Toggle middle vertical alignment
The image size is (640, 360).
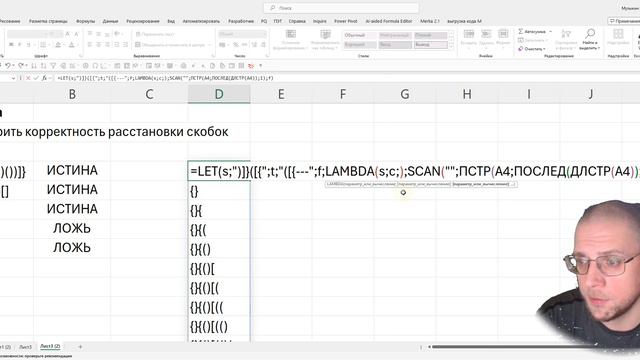coord(98,34)
